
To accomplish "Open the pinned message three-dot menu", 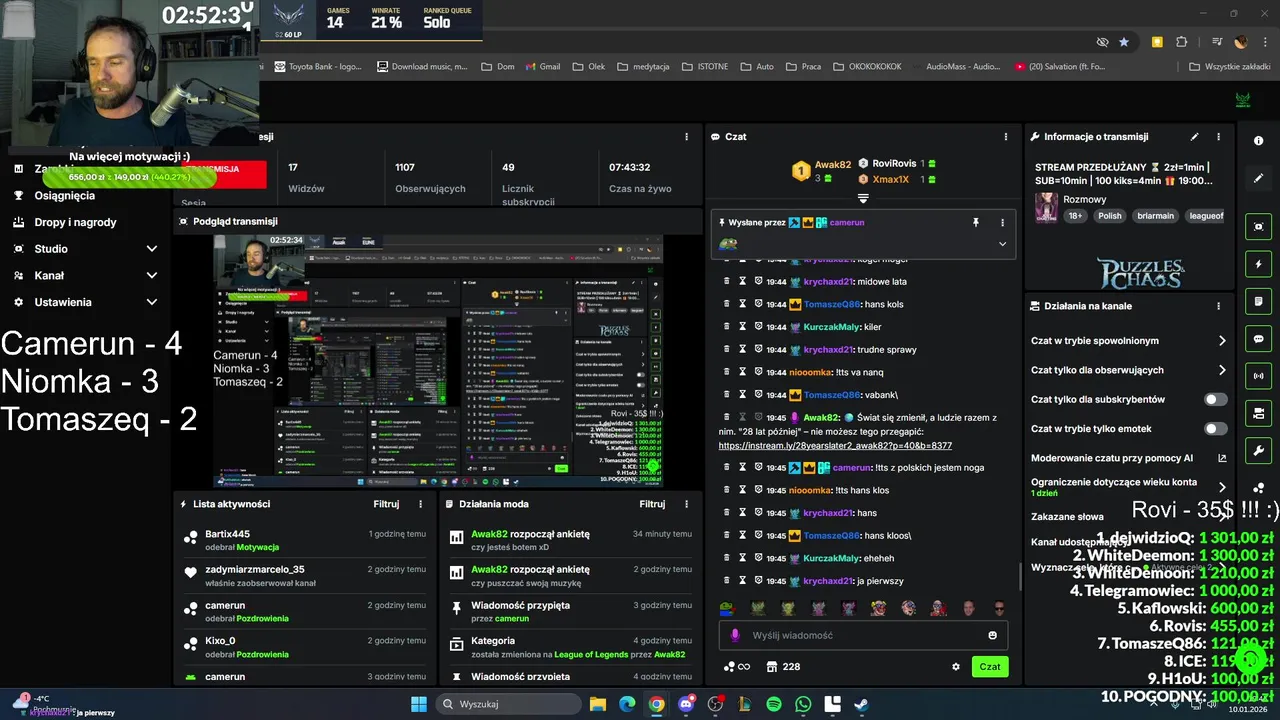I will [1002, 223].
